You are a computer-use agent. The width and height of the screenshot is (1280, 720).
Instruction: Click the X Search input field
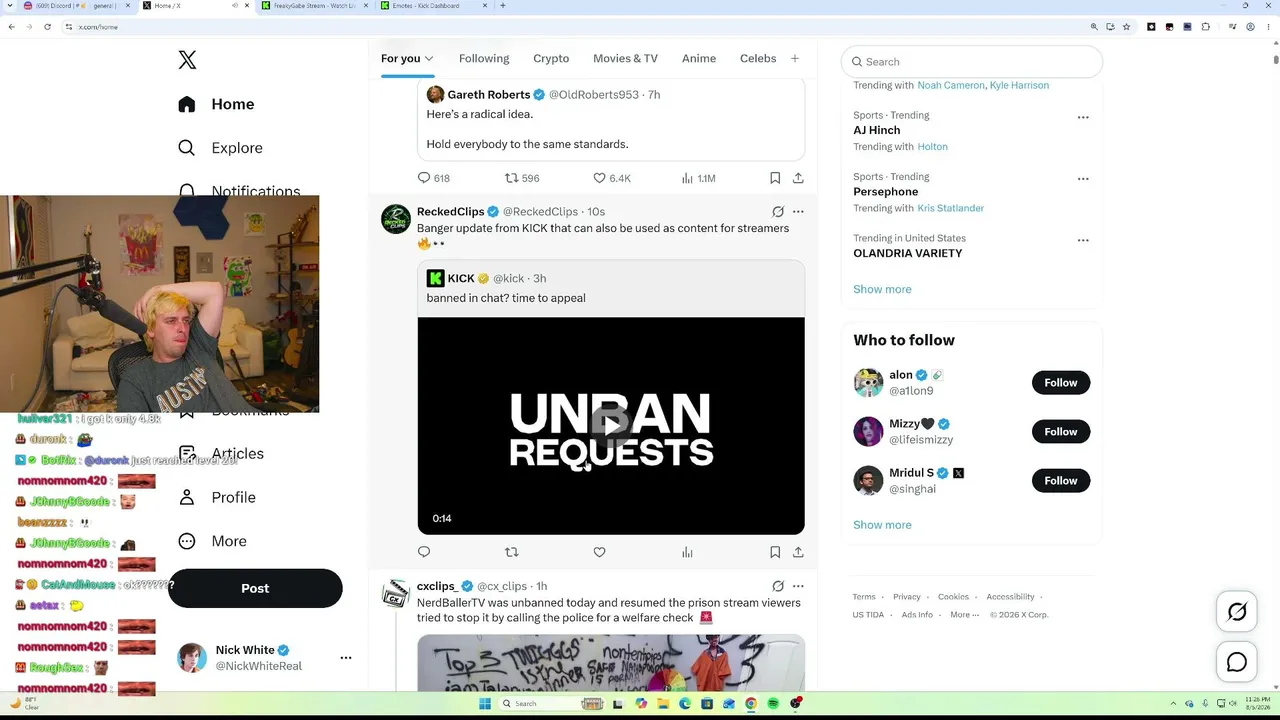click(x=971, y=61)
